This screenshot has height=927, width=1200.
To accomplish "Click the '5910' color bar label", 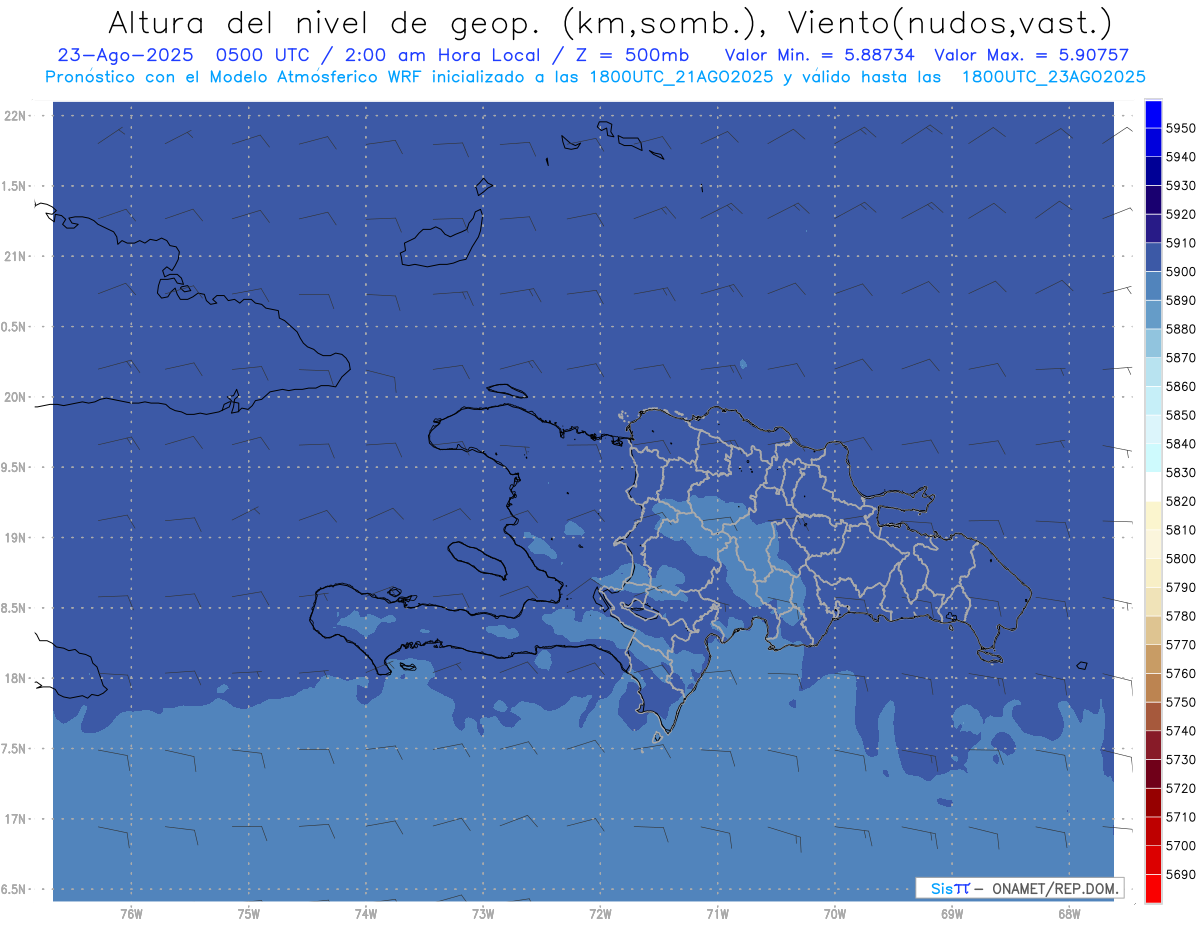I will 1180,243.
